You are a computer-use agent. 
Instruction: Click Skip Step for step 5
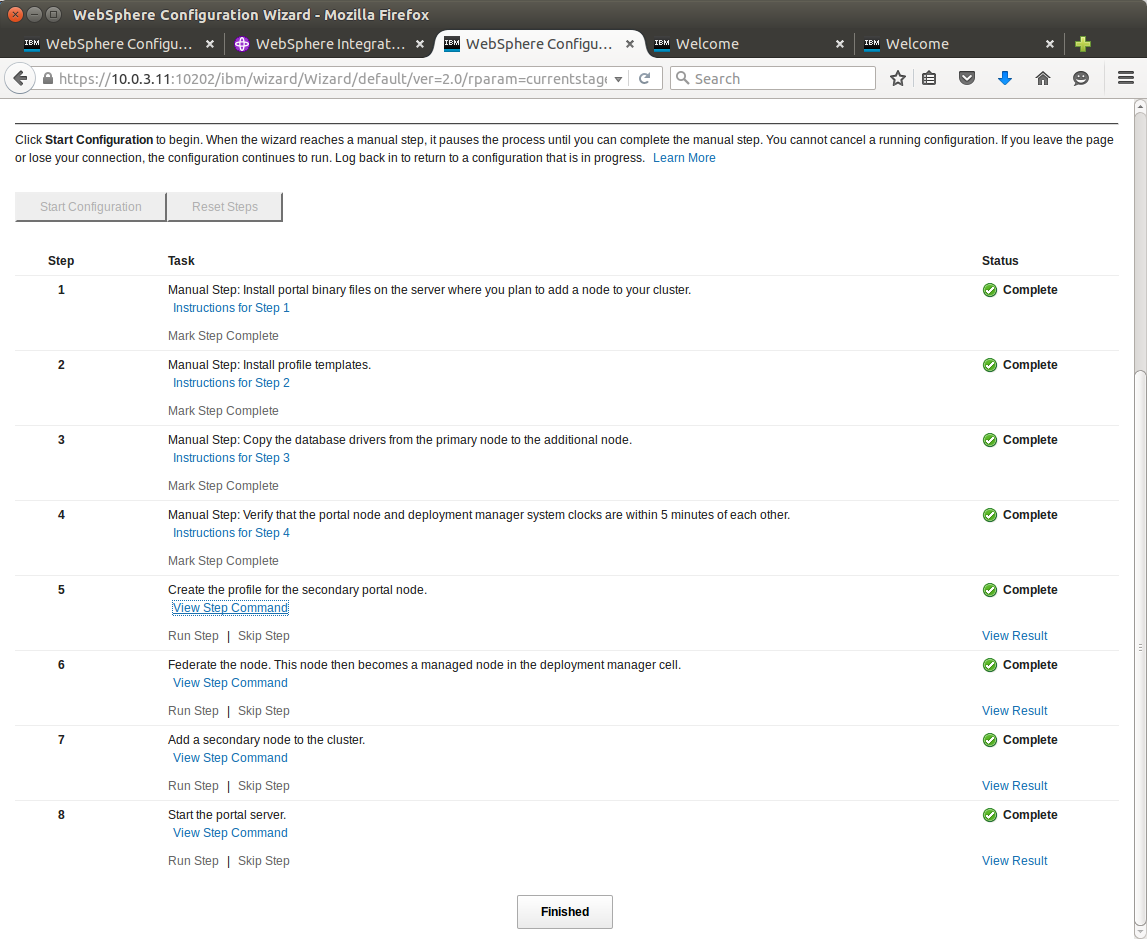pyautogui.click(x=264, y=636)
